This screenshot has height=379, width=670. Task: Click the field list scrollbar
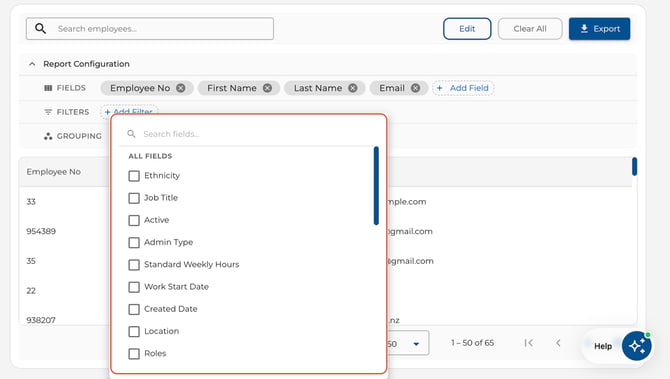tap(376, 185)
